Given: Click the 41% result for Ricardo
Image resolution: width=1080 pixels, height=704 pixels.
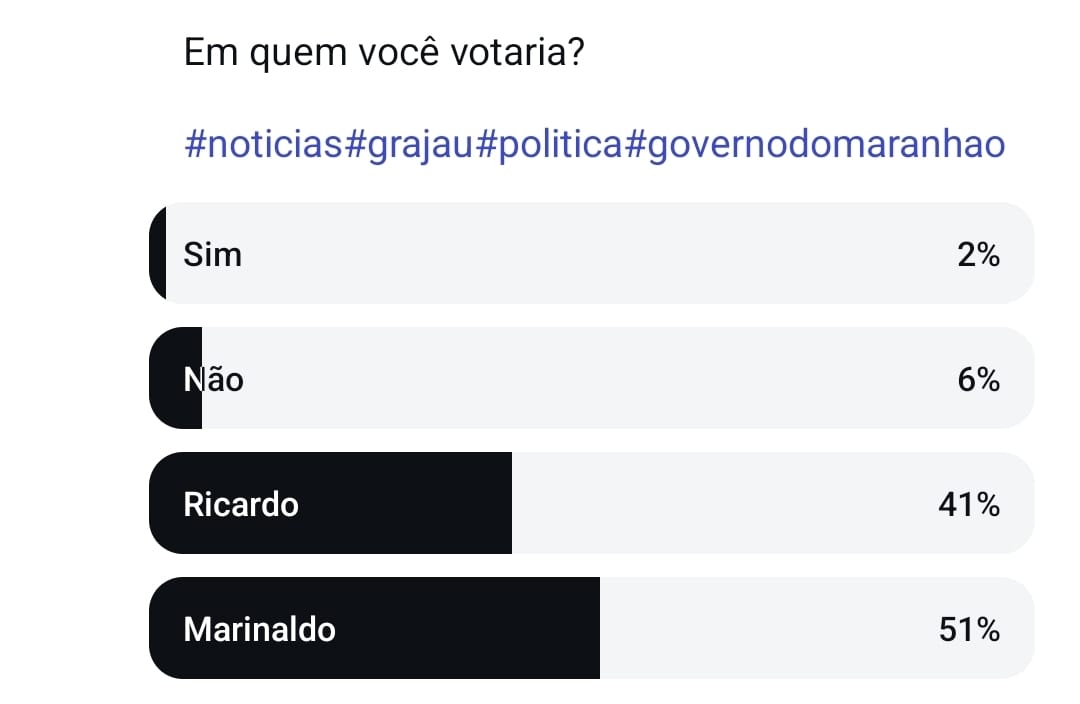Looking at the screenshot, I should tap(968, 505).
